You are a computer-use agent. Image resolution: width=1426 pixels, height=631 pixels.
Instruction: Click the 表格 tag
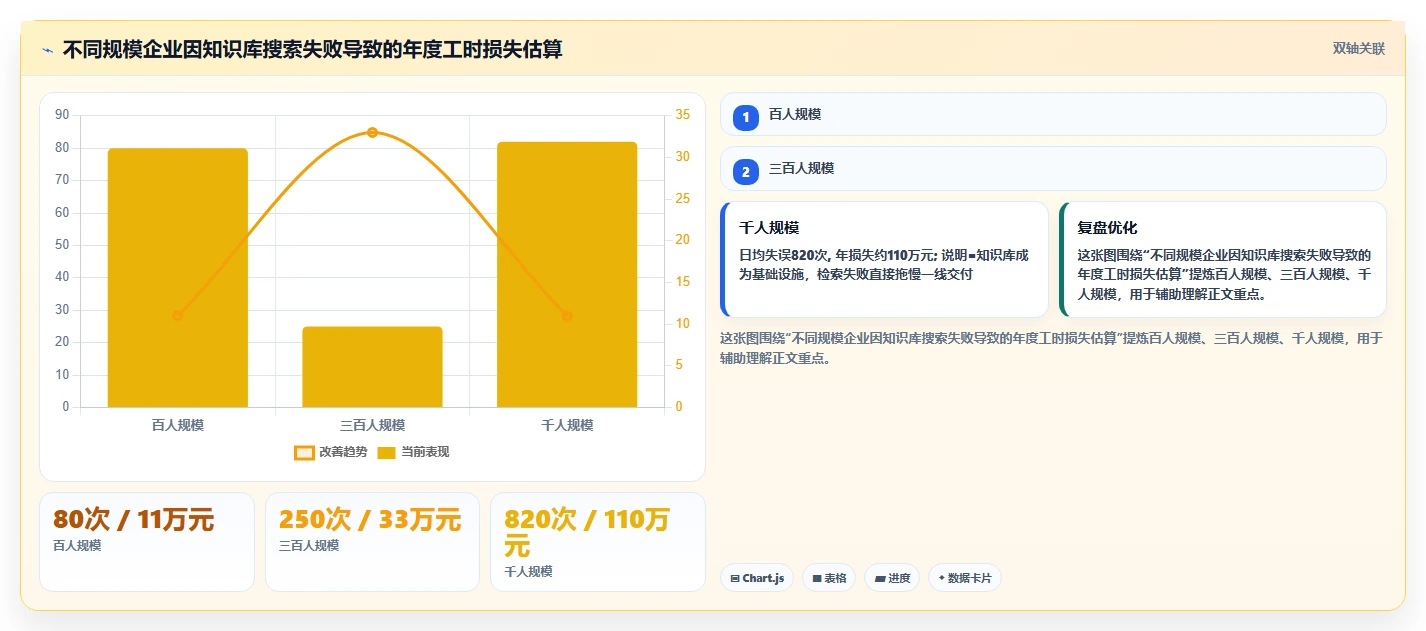[829, 578]
